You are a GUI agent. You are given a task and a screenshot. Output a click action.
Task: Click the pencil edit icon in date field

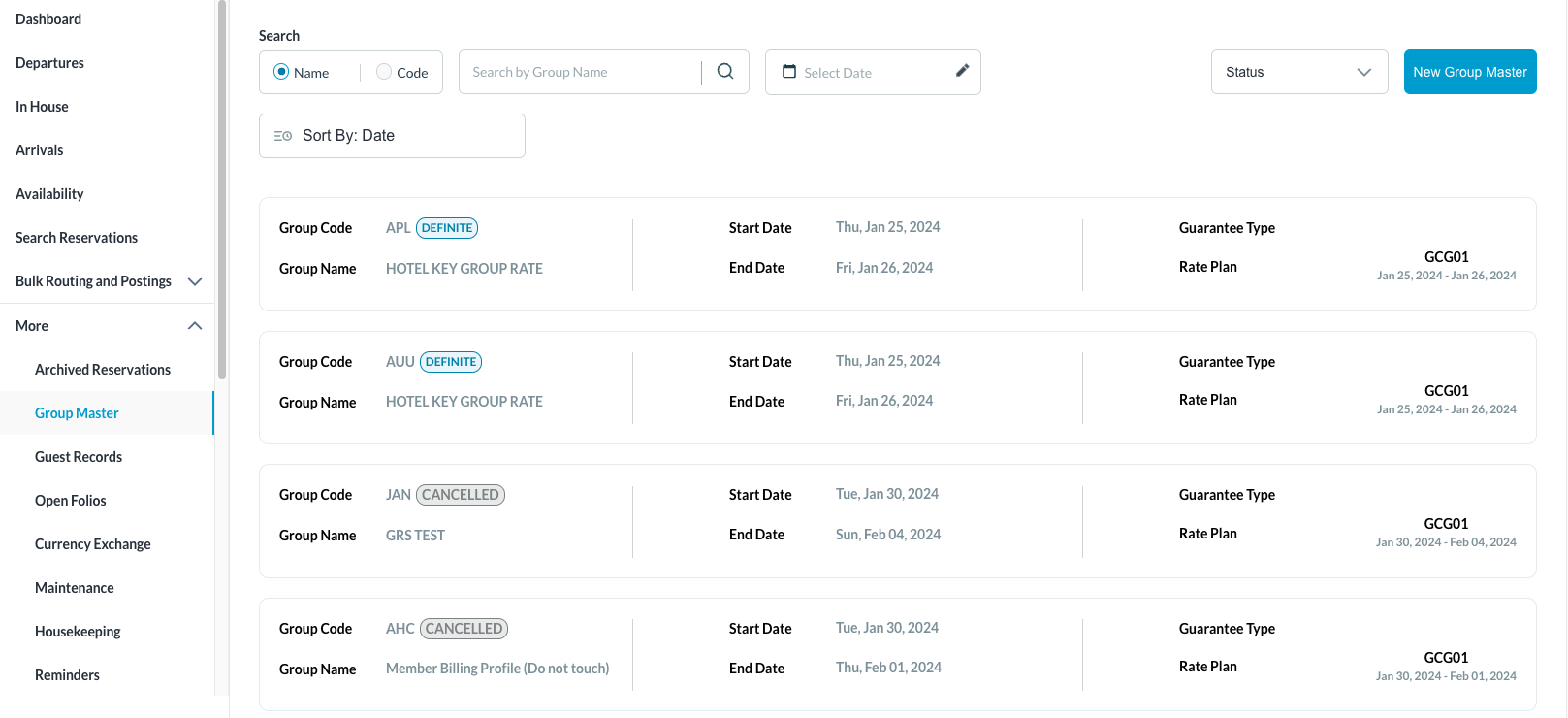tap(962, 71)
